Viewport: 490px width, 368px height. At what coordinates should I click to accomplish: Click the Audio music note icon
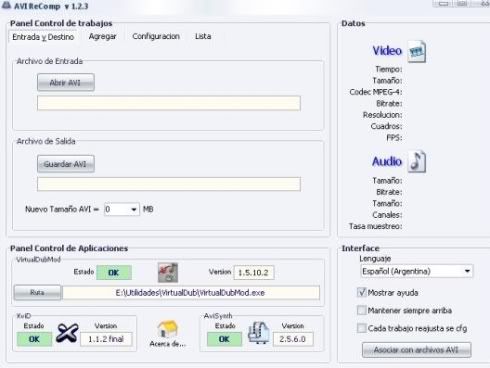[x=417, y=162]
